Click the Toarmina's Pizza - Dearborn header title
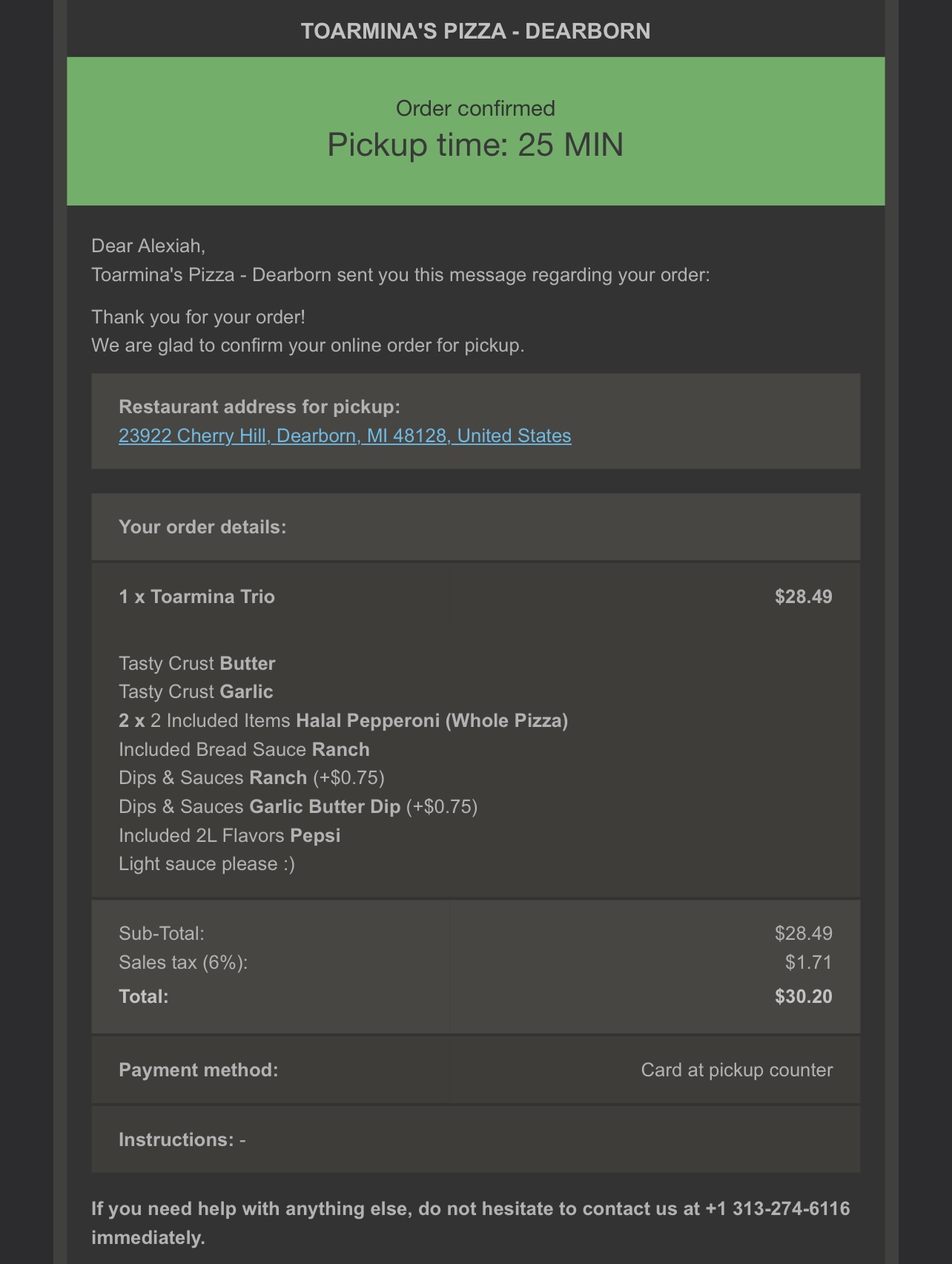 click(475, 31)
